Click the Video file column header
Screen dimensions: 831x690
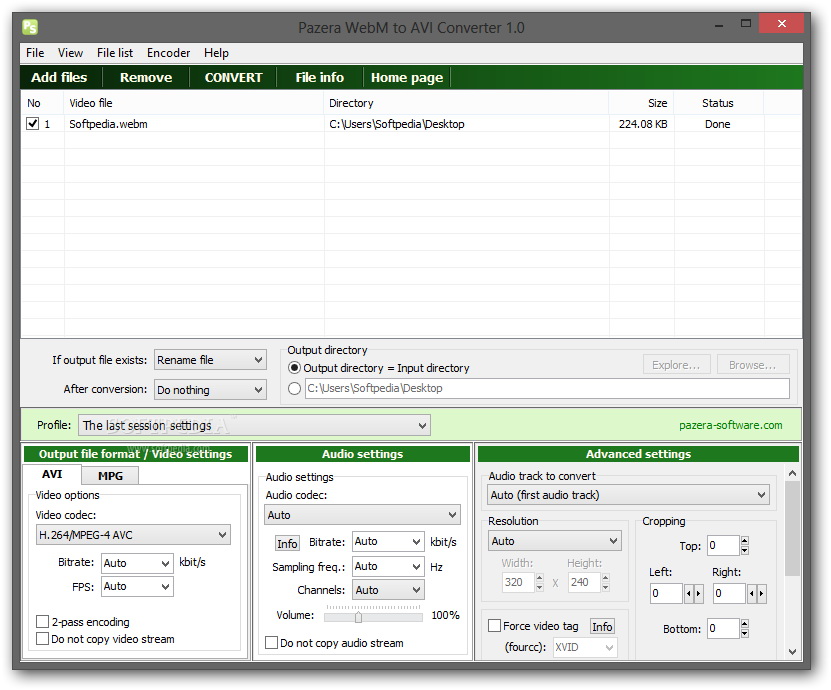coord(194,103)
